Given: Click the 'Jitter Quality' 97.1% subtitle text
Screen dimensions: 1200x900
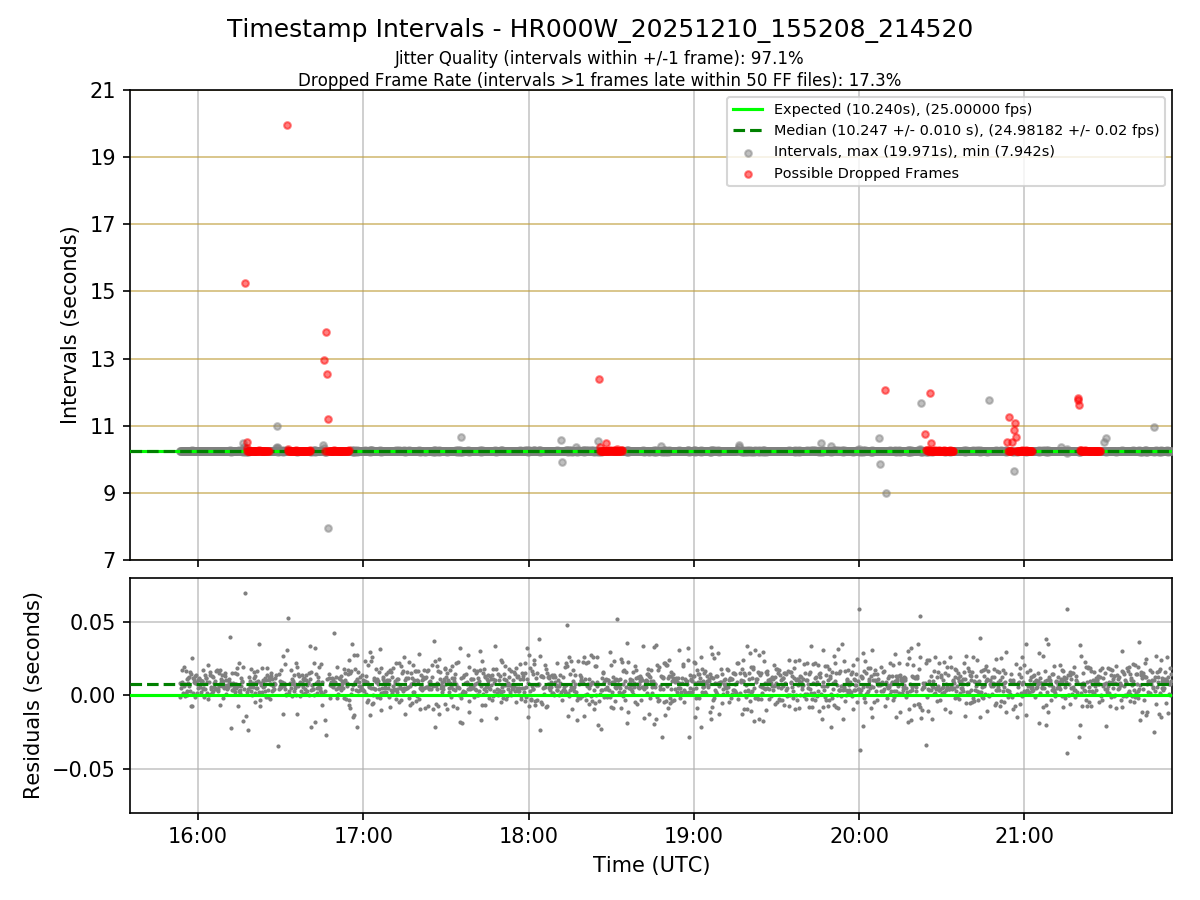Looking at the screenshot, I should [599, 58].
